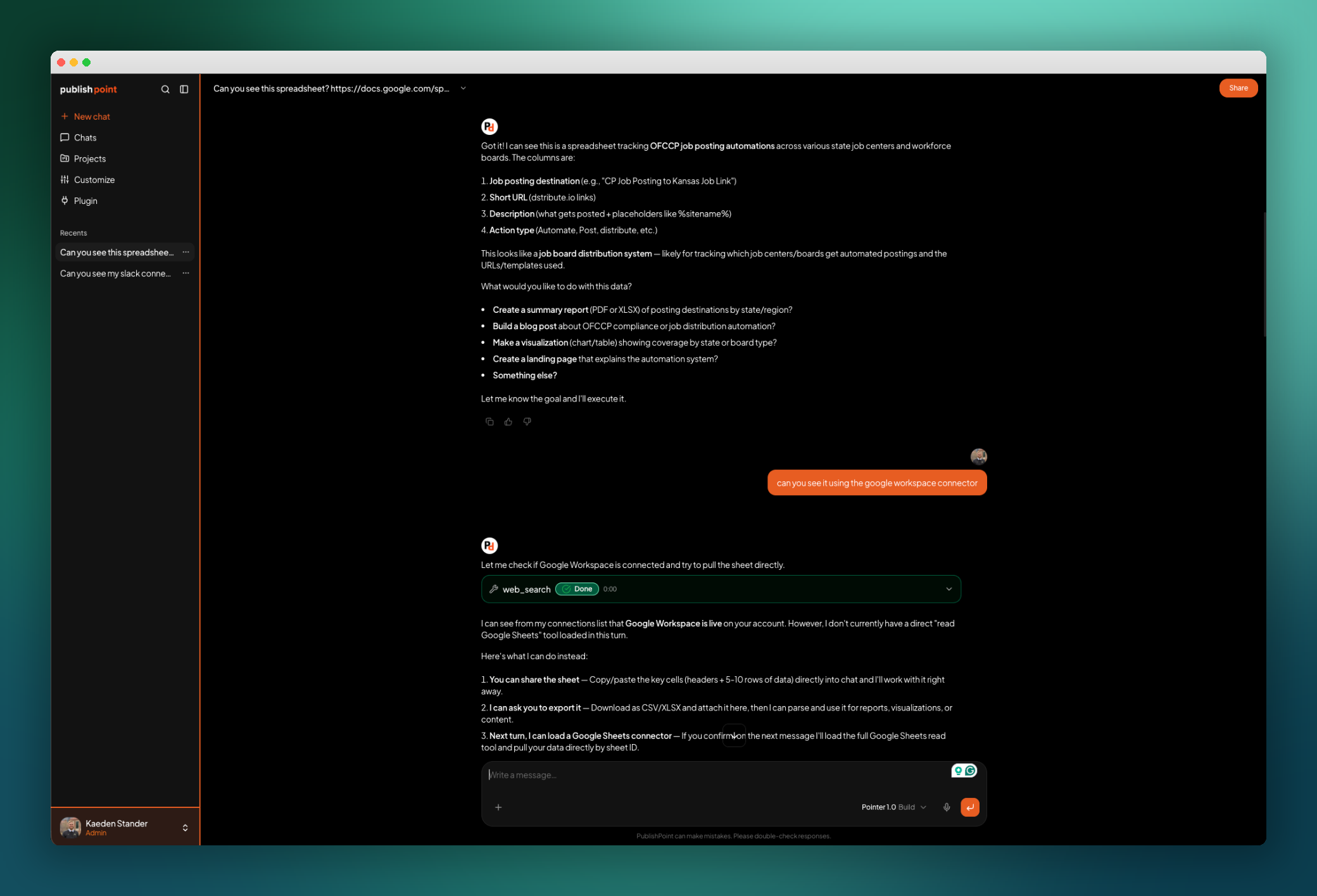Open Kaeden Stander account switcher

[x=186, y=828]
